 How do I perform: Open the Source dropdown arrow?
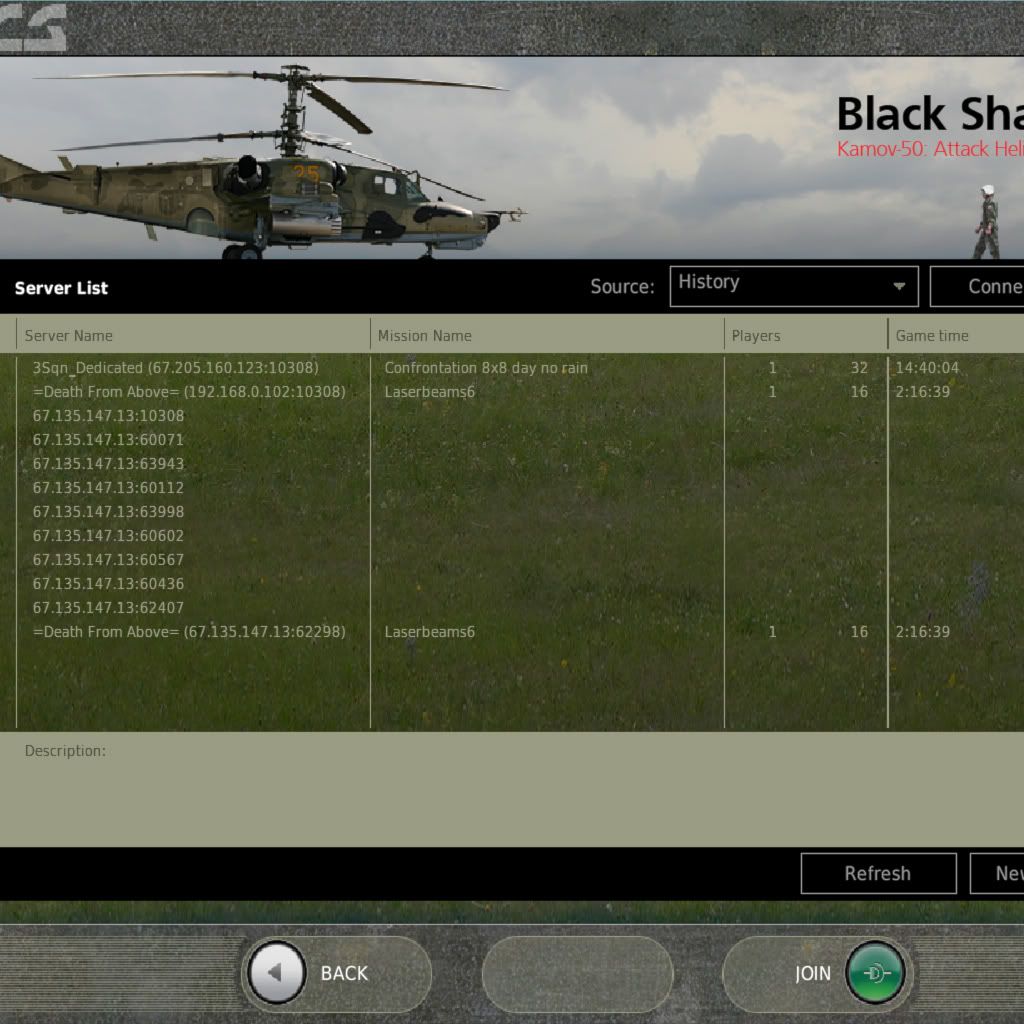[x=899, y=286]
